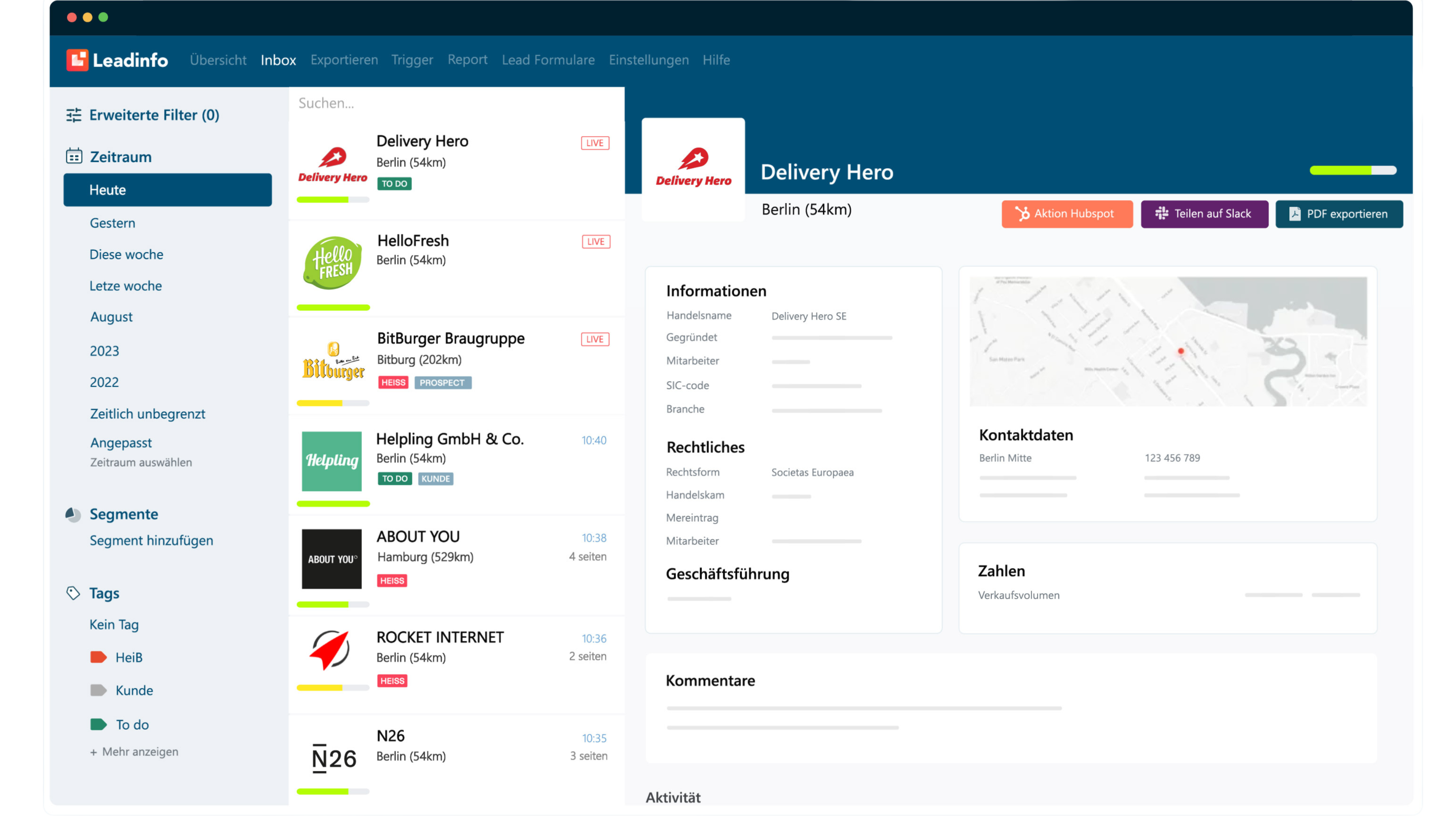Viewport: 1456px width, 819px height.
Task: Click the HelloFresh logo in lead list
Action: (x=332, y=263)
